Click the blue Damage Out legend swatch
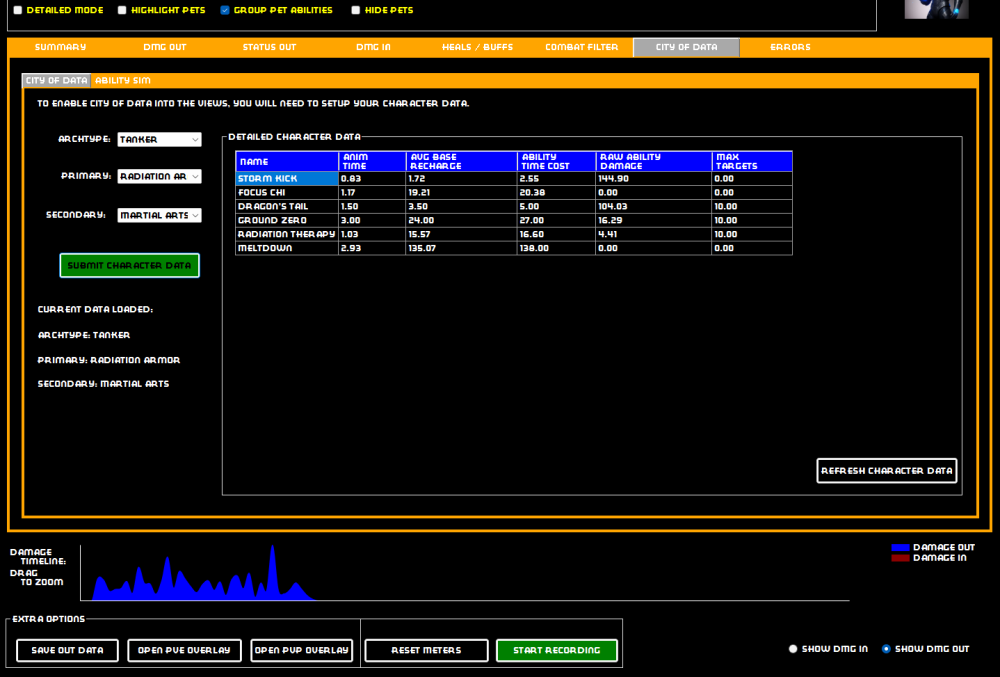This screenshot has width=1000, height=677. coord(899,548)
